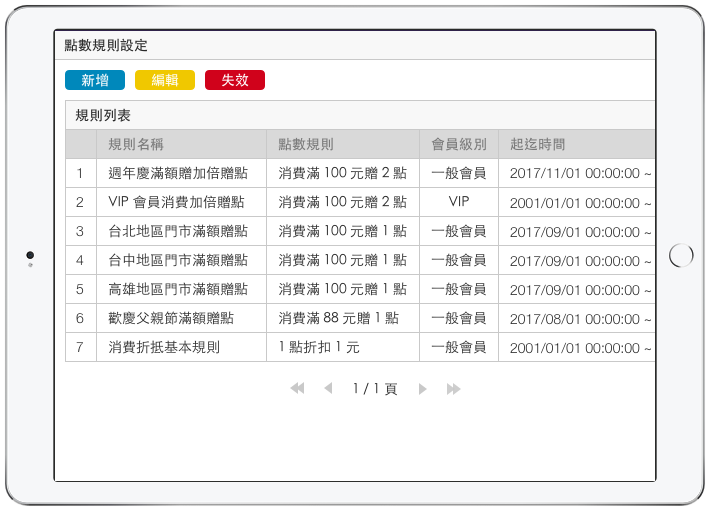Select the 週年慶滿額贈加倍贈點 rule row
The width and height of the screenshot is (710, 510).
click(x=177, y=174)
